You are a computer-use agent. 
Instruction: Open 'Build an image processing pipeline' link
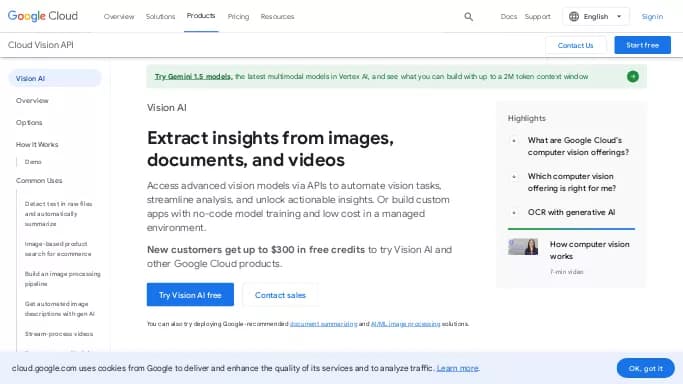click(62, 279)
